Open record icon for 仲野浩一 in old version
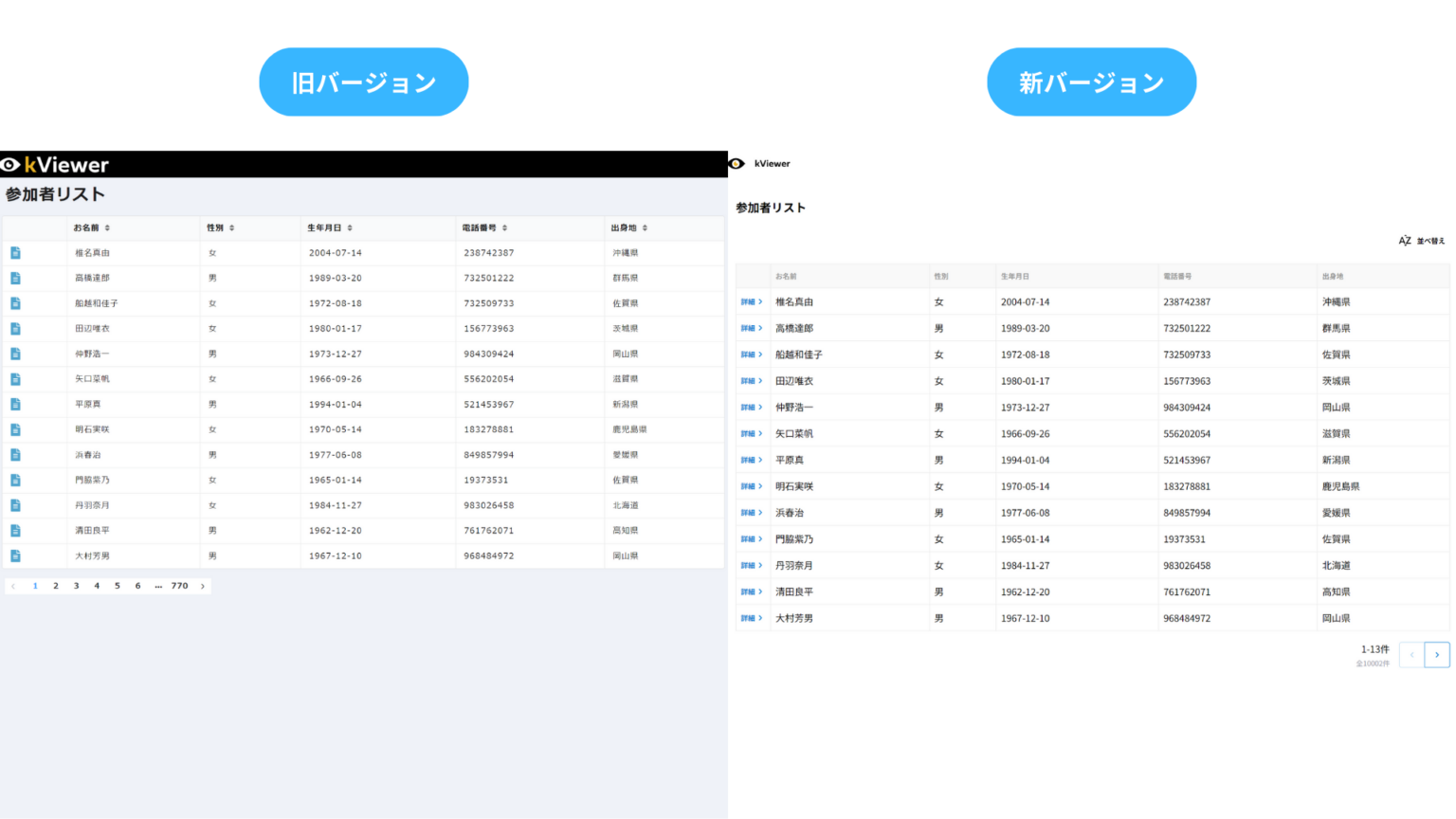Image resolution: width=1456 pixels, height=819 pixels. click(15, 355)
